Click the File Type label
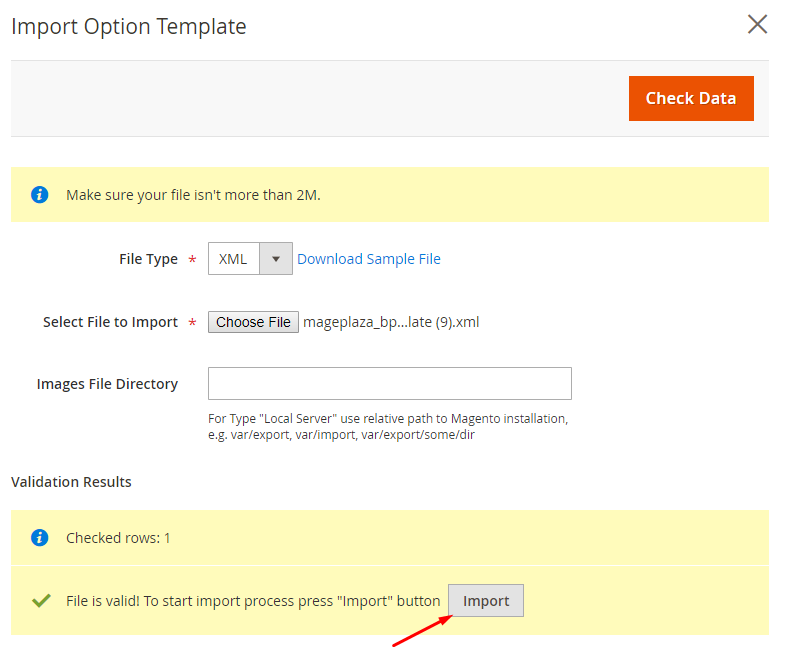 point(148,259)
